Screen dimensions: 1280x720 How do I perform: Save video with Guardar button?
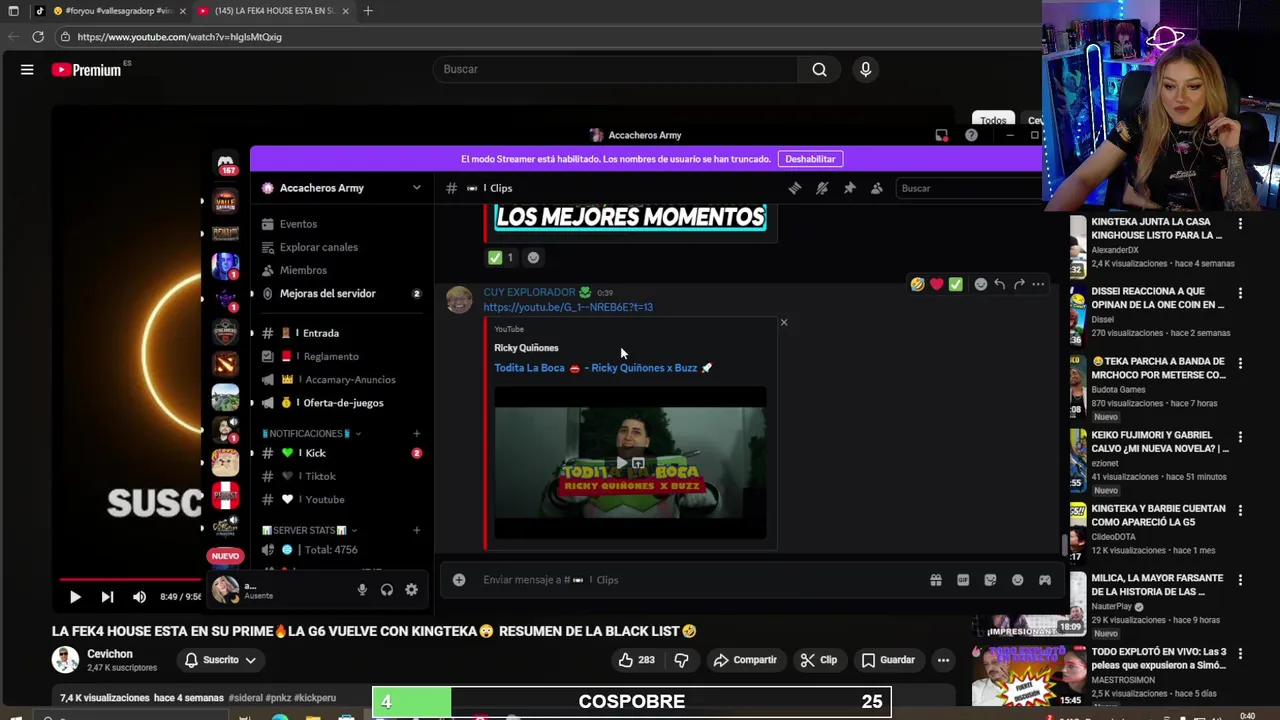(x=888, y=660)
